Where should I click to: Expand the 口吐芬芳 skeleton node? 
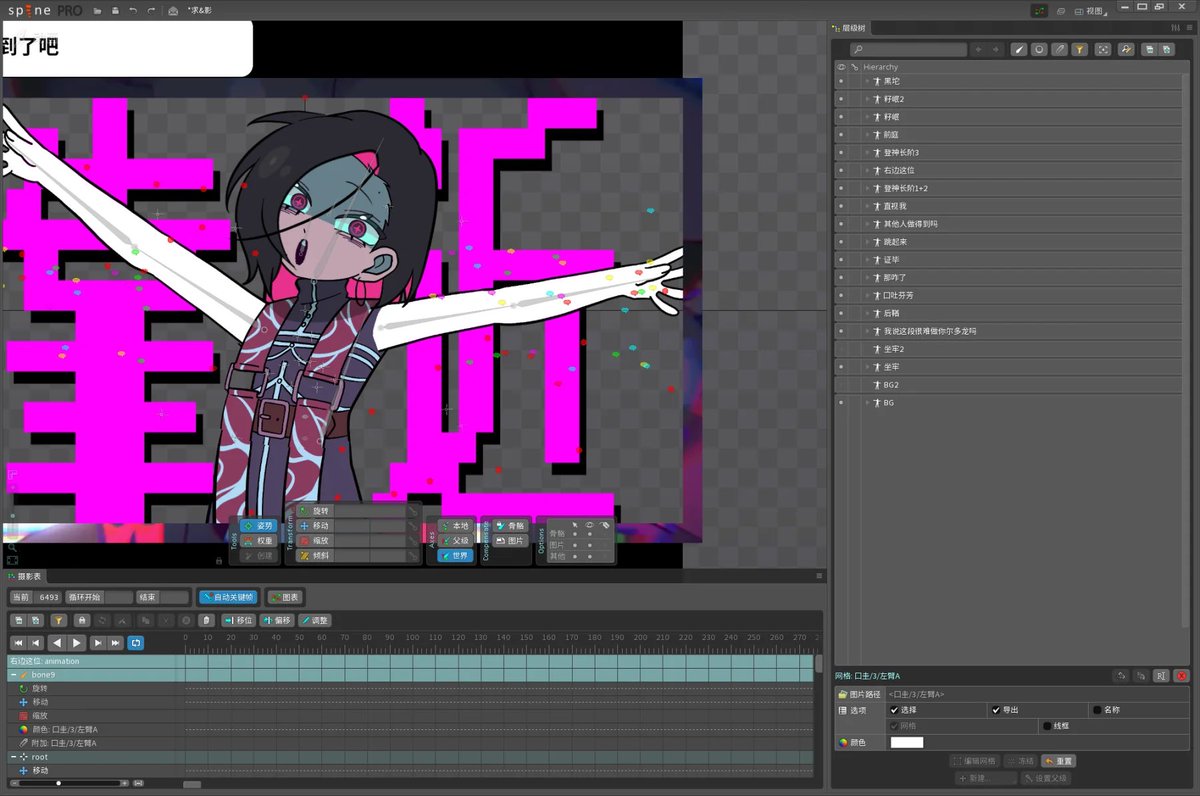tap(867, 296)
